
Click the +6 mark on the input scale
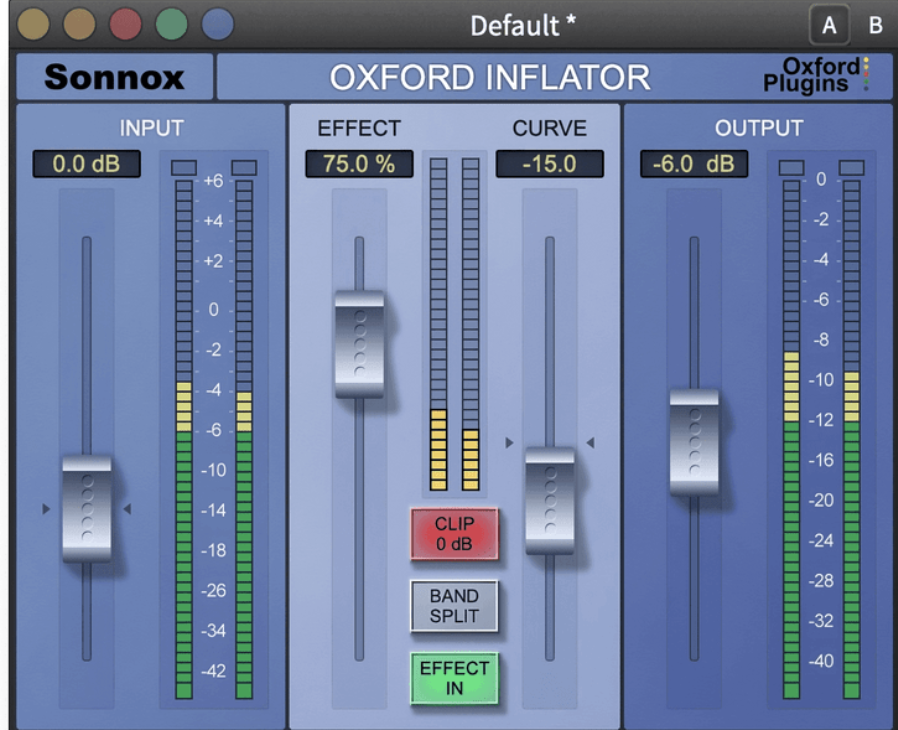(213, 181)
